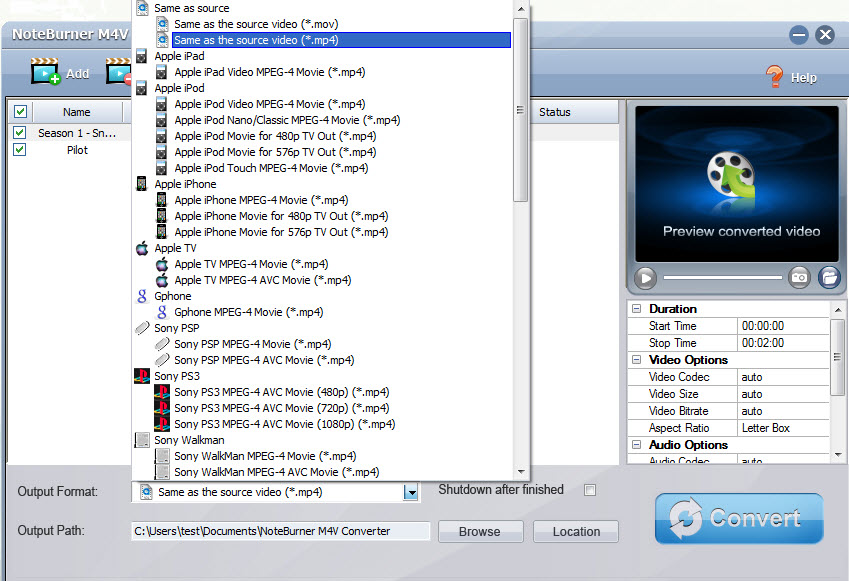
Task: Choose Apple iPod Nano/Classic MPEG-4 Movie
Action: coord(287,120)
